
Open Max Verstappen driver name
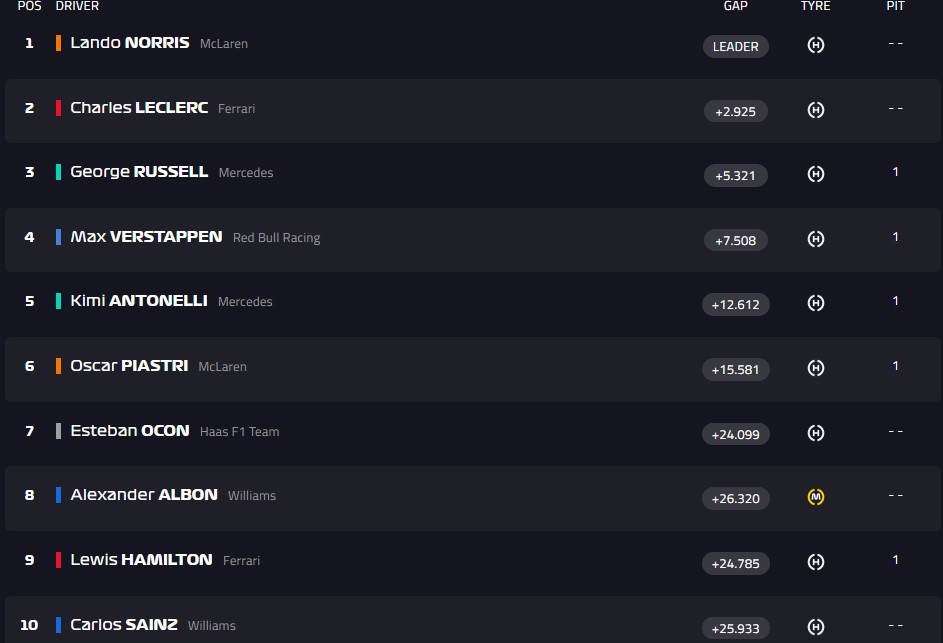(146, 237)
